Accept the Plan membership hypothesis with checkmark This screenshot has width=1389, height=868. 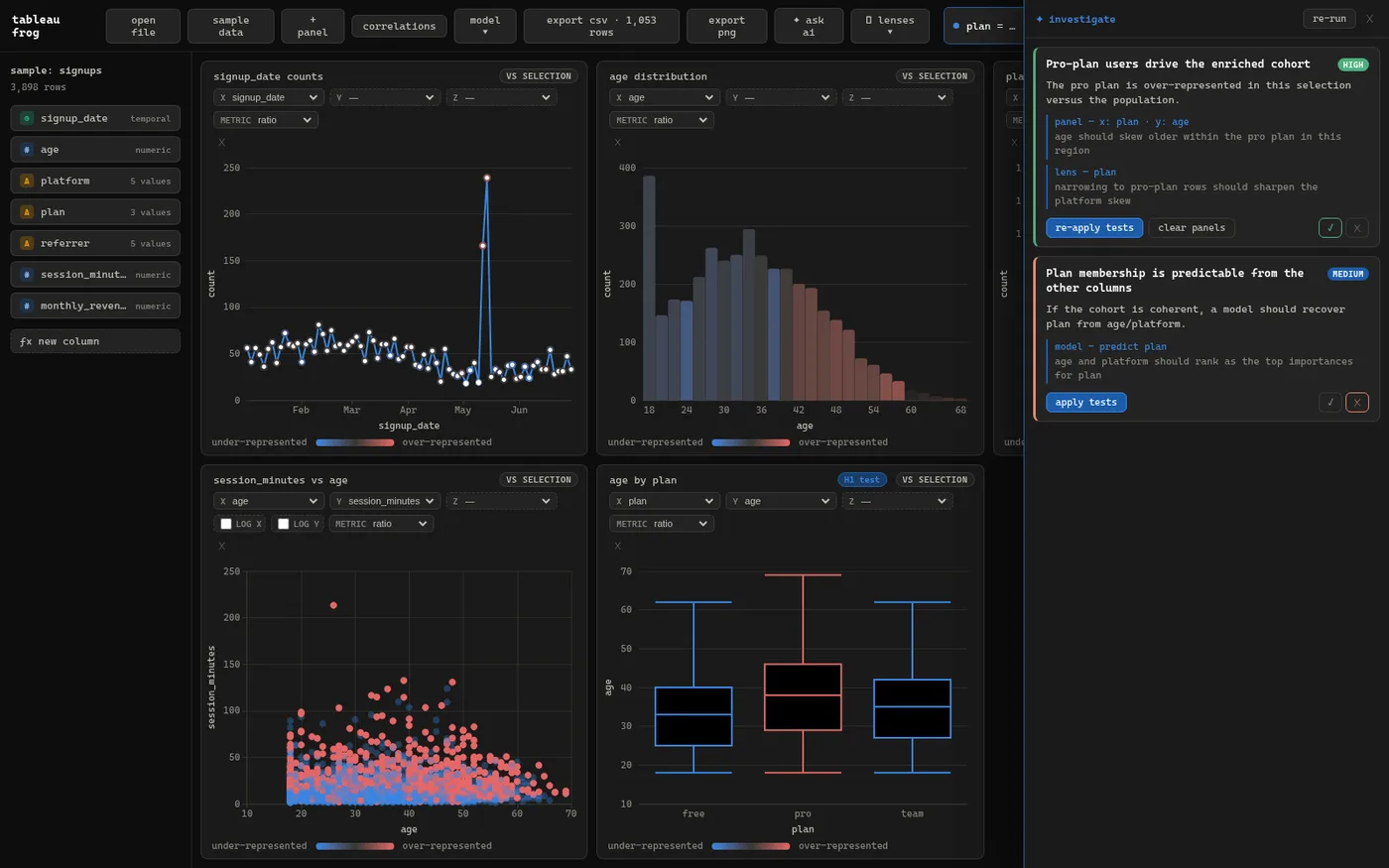[1329, 402]
